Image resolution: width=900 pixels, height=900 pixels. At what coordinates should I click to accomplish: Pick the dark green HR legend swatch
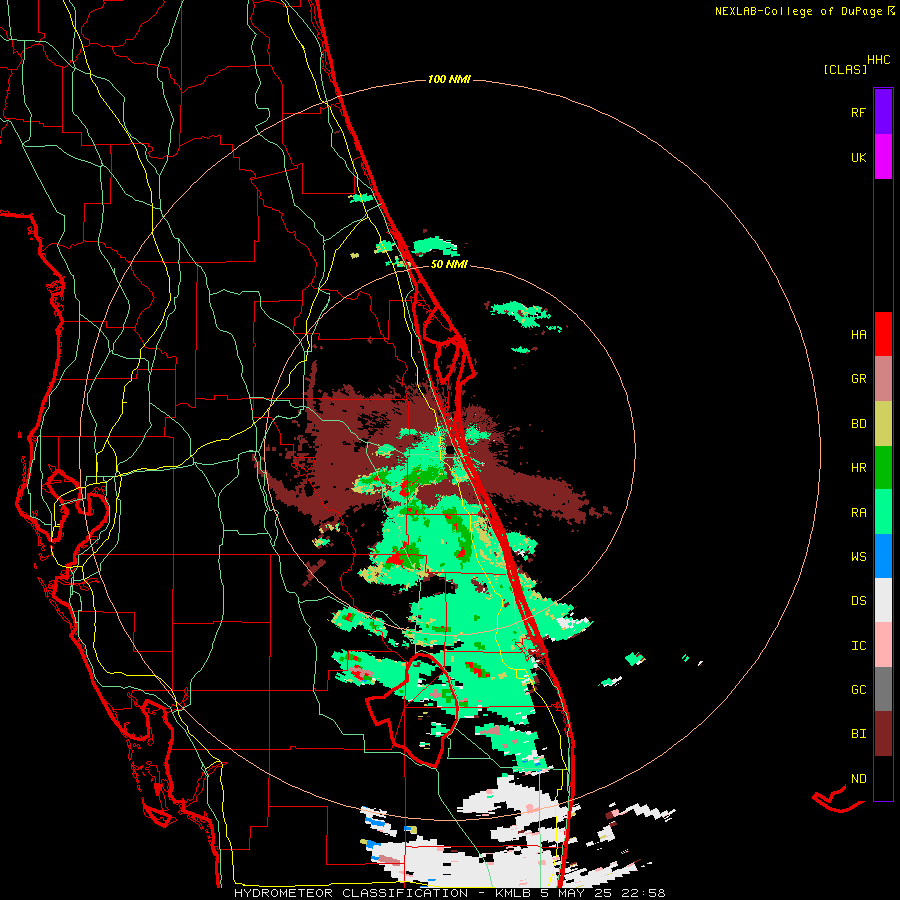[x=883, y=468]
